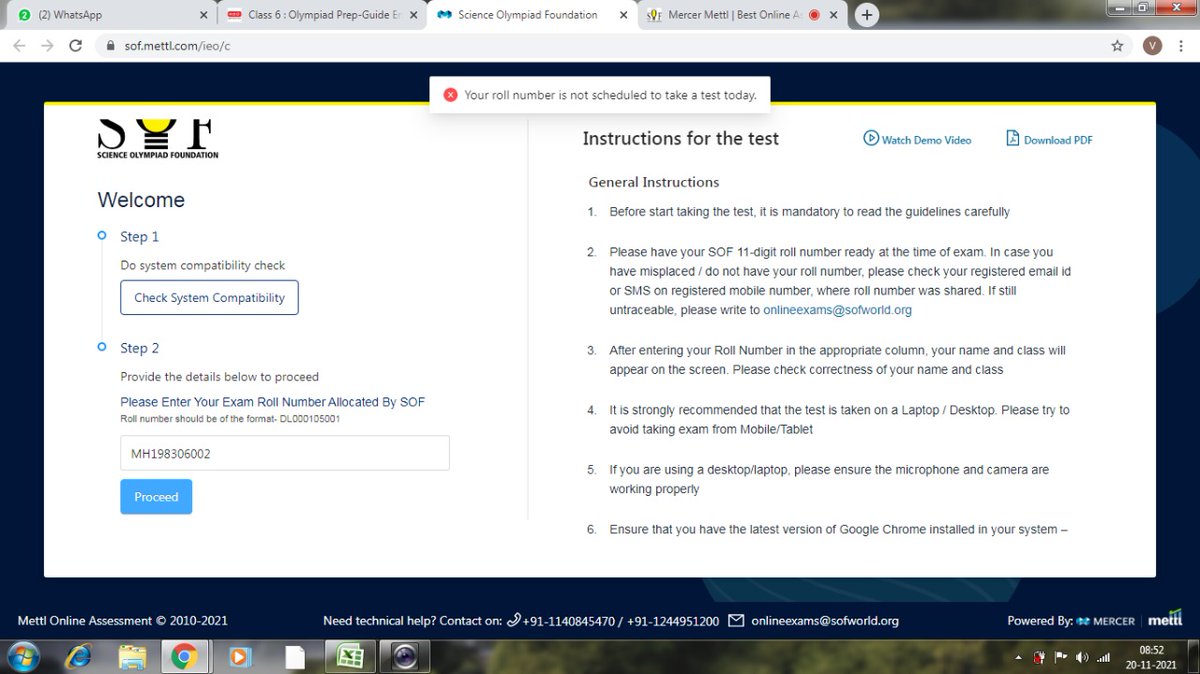Focus the exam roll number input field
This screenshot has height=674, width=1200.
click(x=285, y=453)
